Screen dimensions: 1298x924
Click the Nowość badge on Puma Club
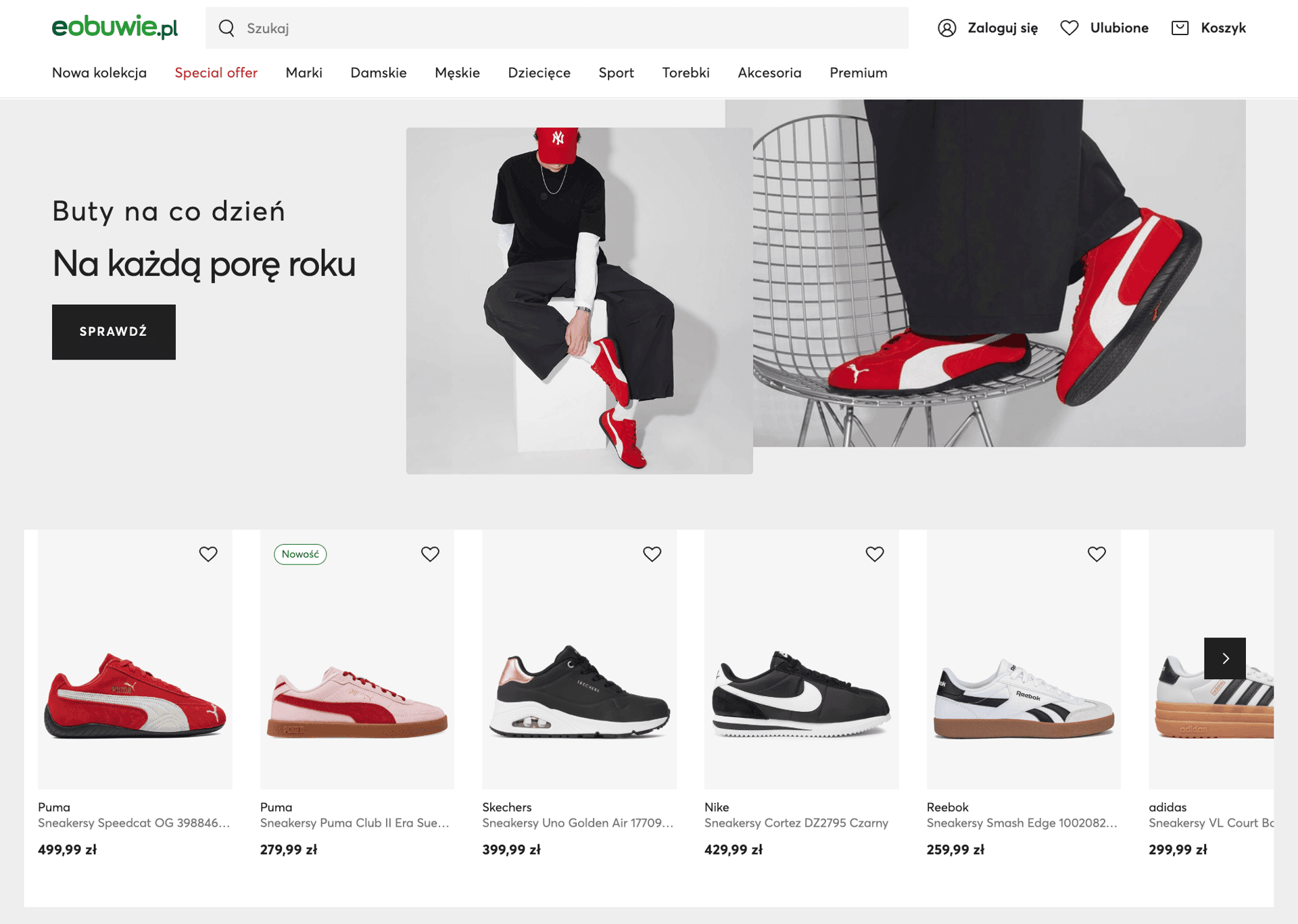(300, 554)
